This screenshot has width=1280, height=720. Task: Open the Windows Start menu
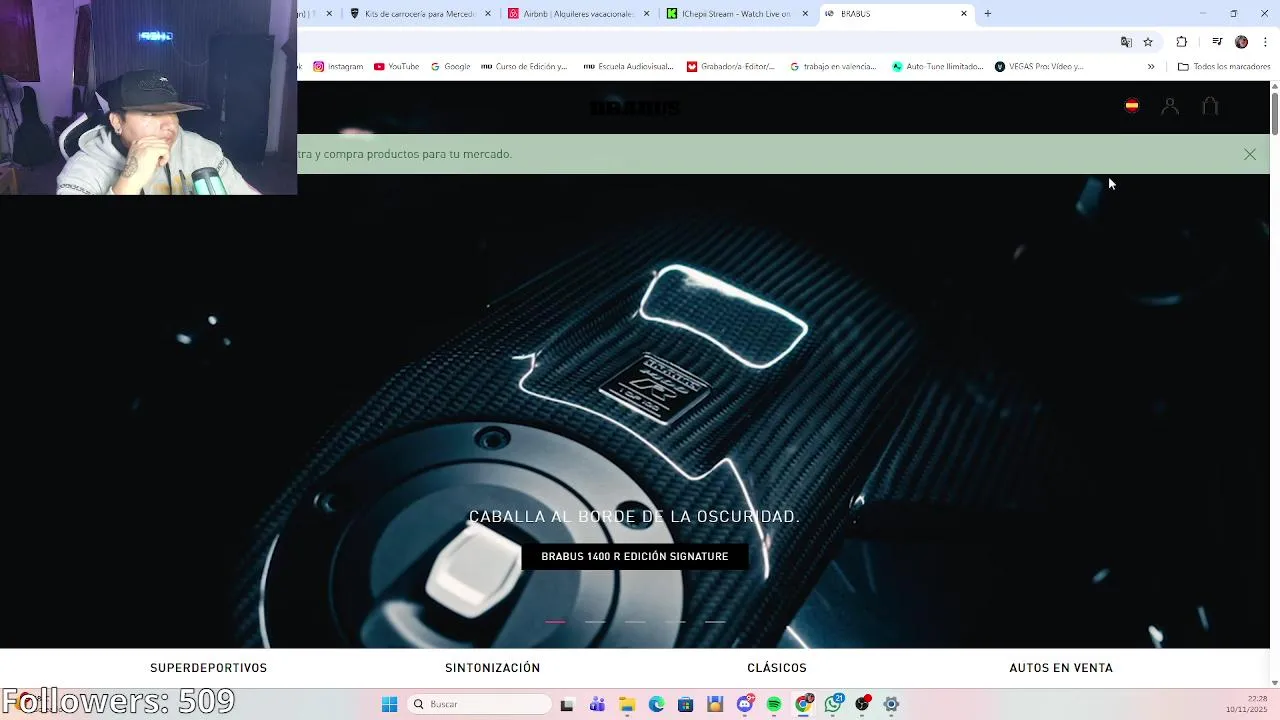pyautogui.click(x=389, y=704)
